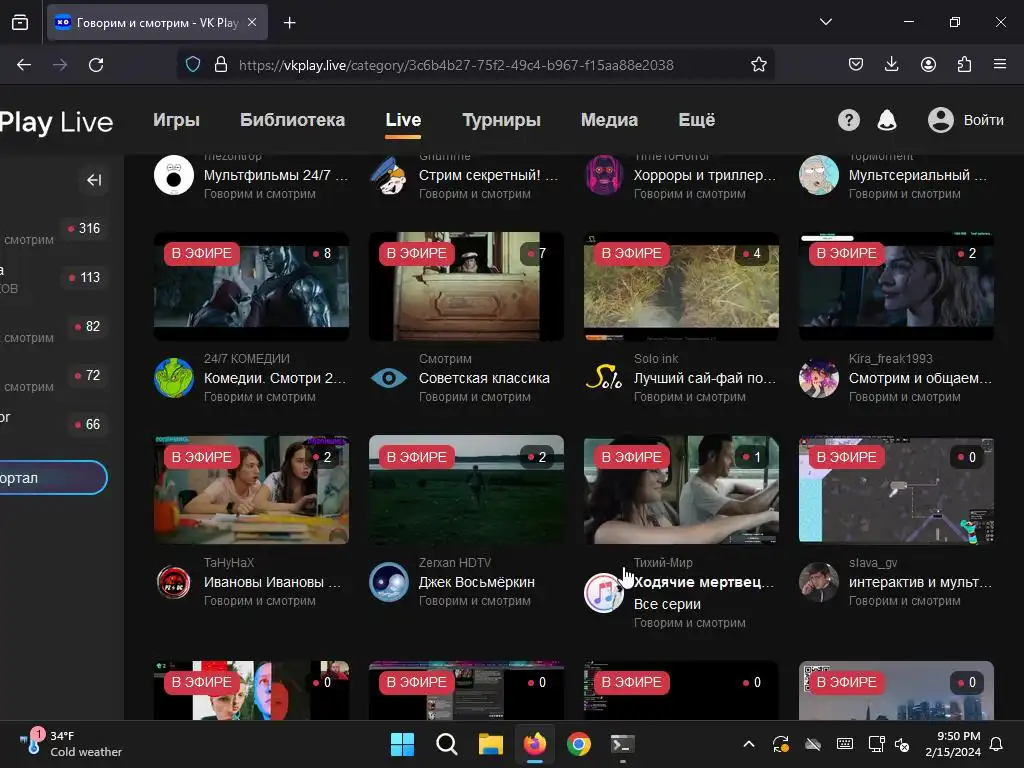
Task: Open the Игры menu
Action: [176, 120]
